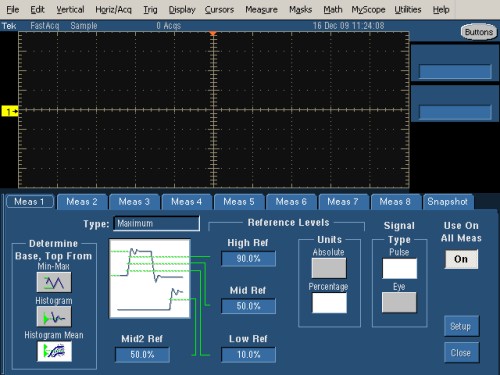Switch to Meas 1 tab
This screenshot has height=375, width=500.
click(x=29, y=202)
